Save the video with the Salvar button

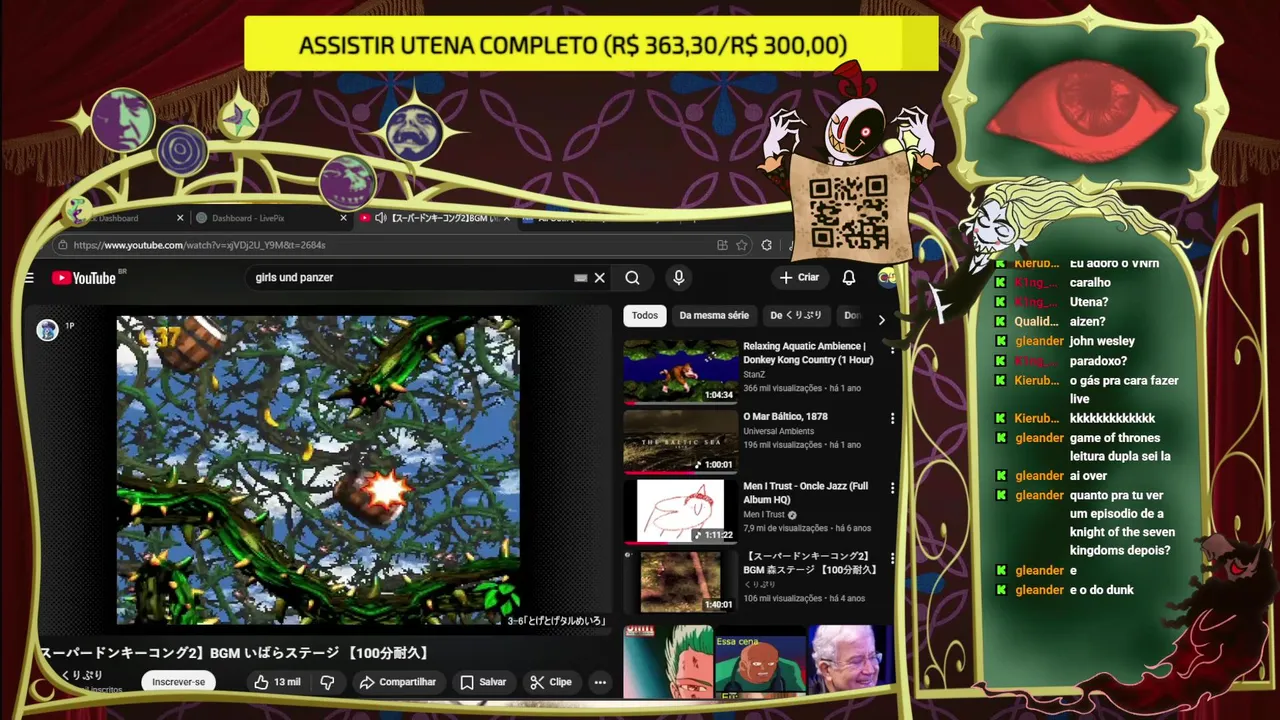(x=483, y=682)
